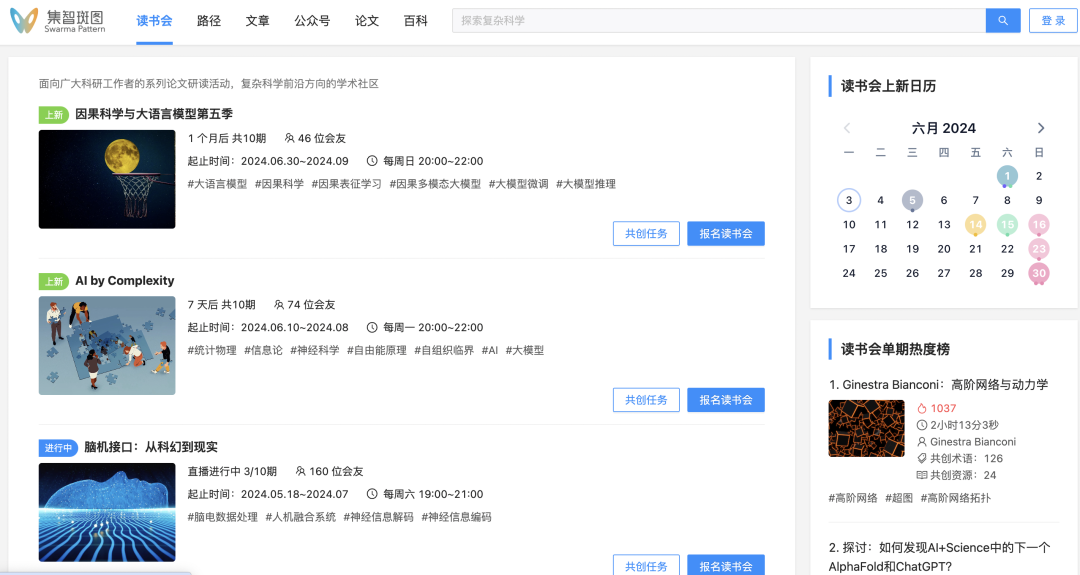The width and height of the screenshot is (1080, 575).
Task: Select June 30 pink calendar marker
Action: (1039, 273)
